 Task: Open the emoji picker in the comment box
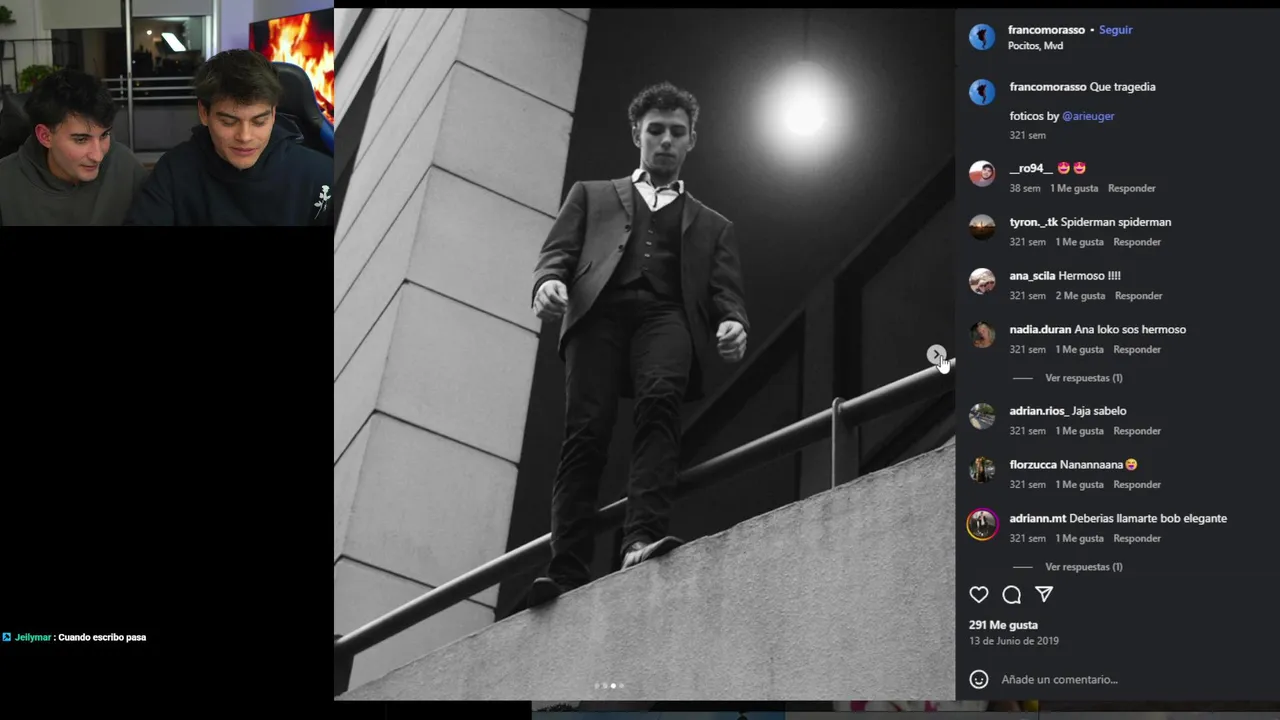pos(979,679)
